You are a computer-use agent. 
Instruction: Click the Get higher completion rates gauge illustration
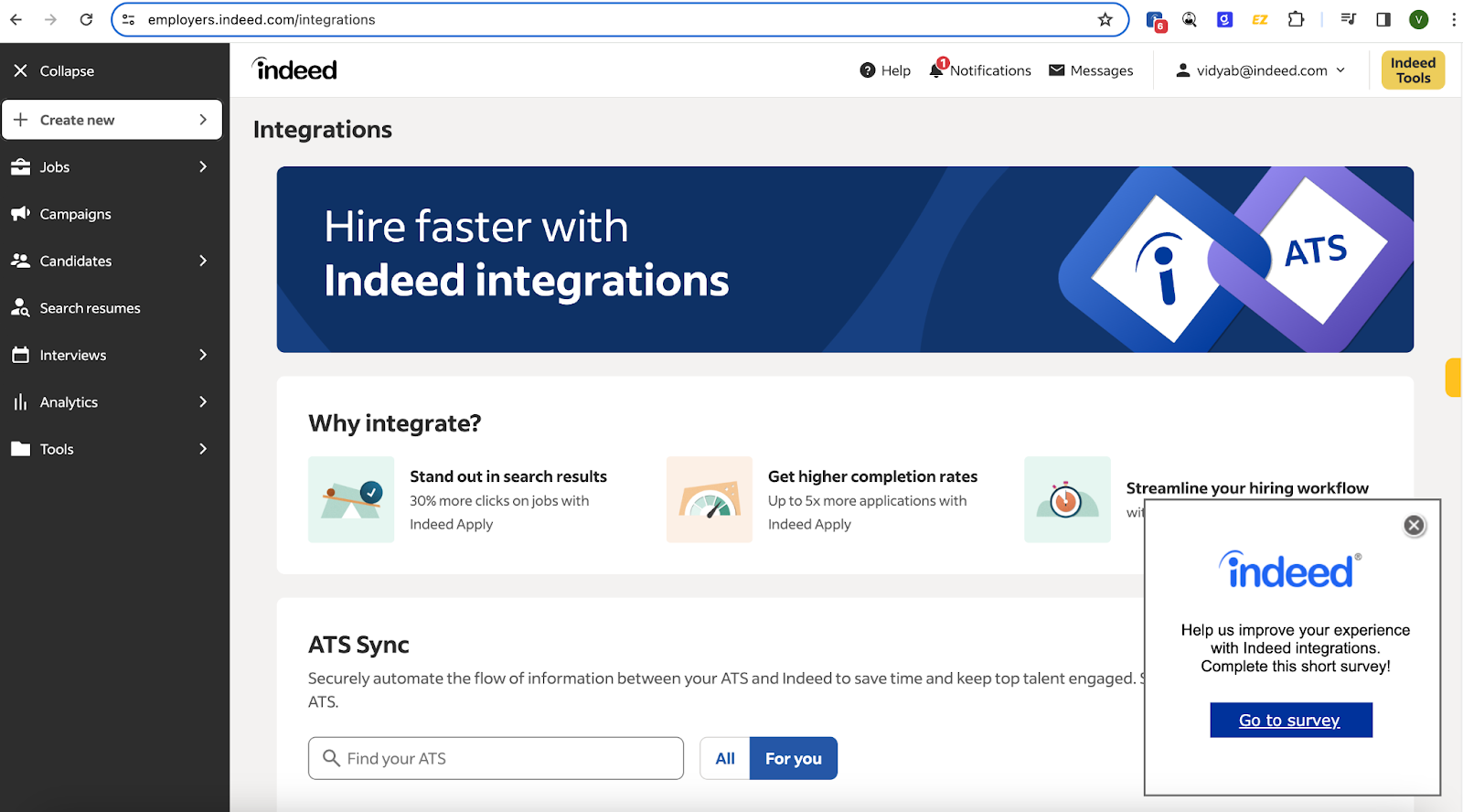[710, 499]
